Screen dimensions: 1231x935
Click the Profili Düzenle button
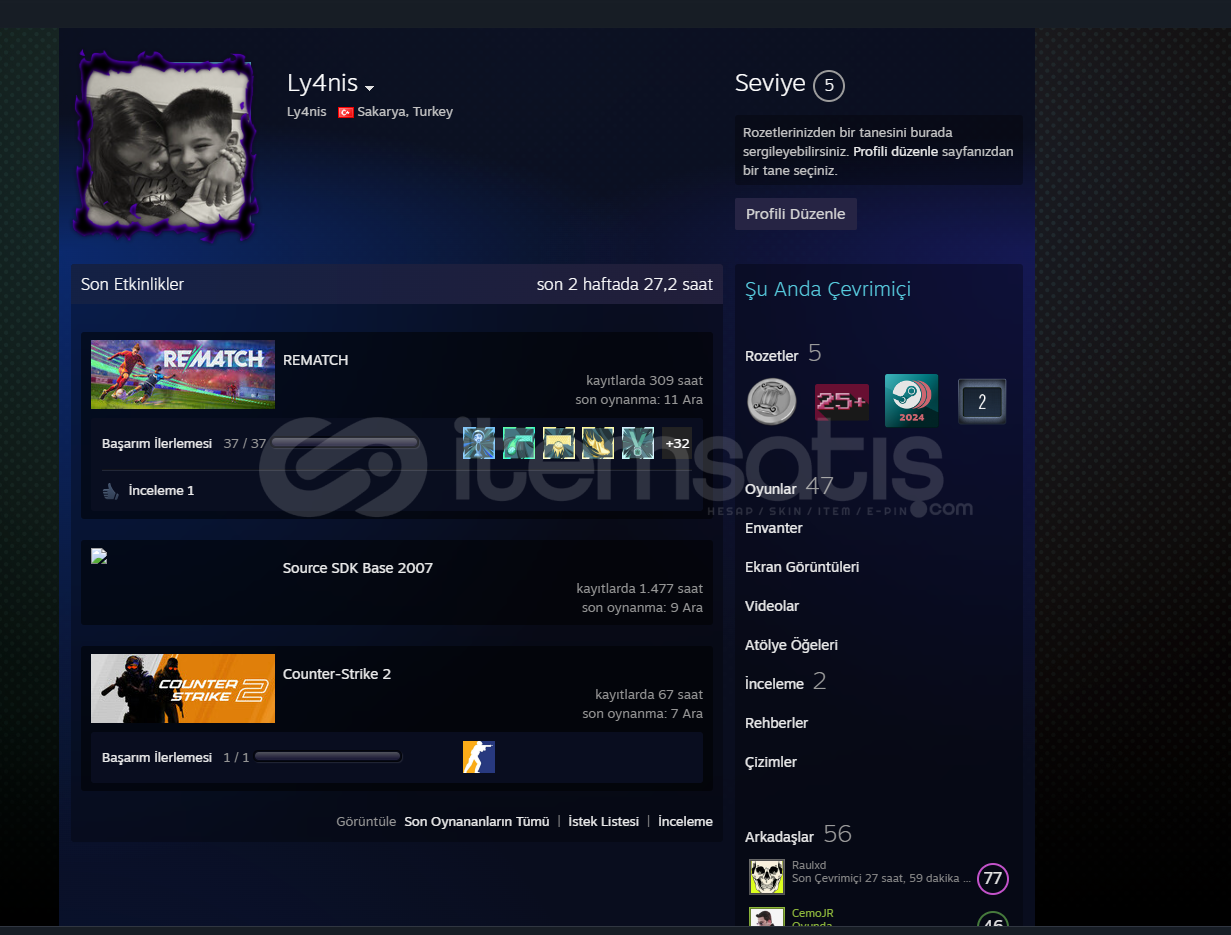[x=796, y=214]
